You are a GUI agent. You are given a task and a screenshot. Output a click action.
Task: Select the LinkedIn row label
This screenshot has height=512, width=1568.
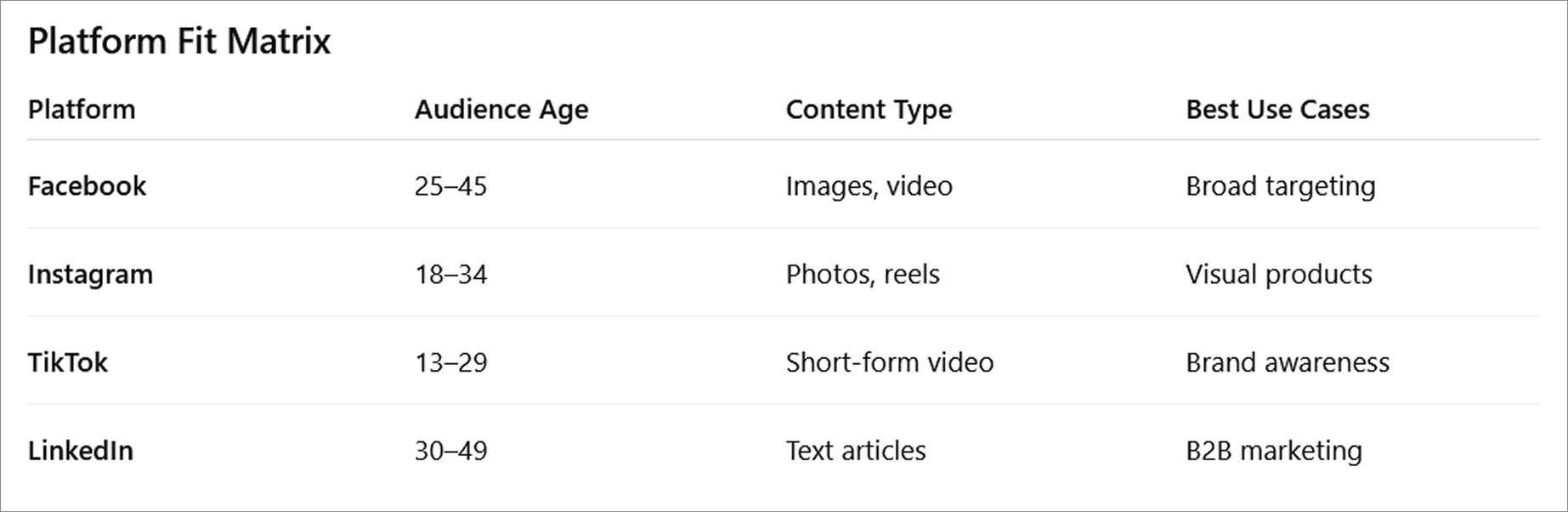81,451
